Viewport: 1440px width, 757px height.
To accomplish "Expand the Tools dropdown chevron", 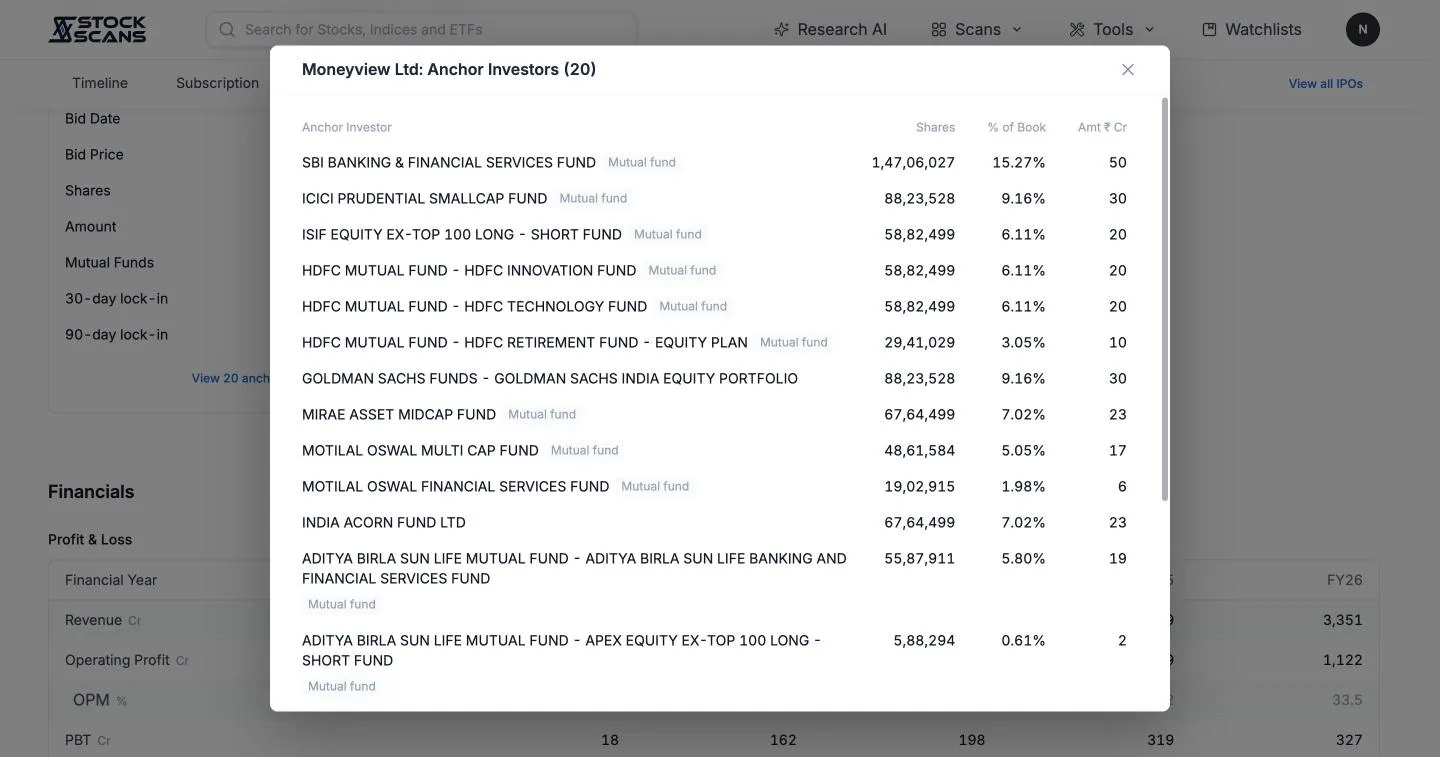I will click(1149, 30).
